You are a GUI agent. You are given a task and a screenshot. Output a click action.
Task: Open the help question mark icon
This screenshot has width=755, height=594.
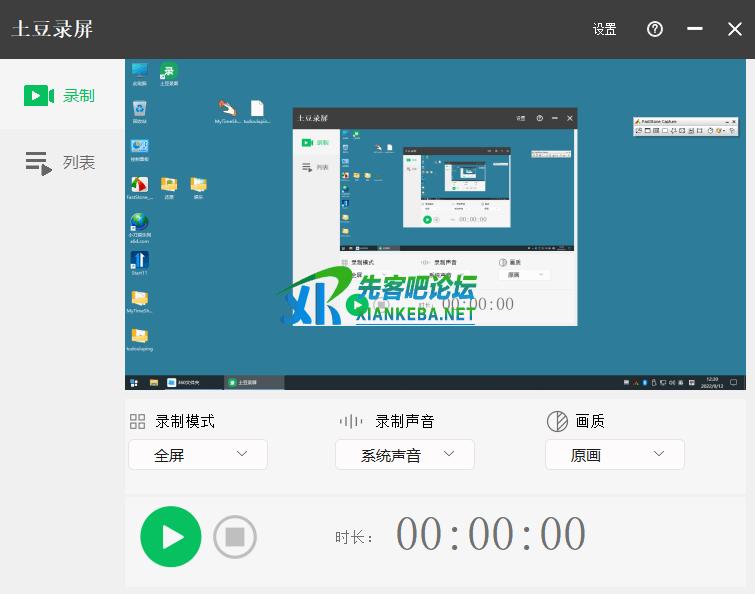tap(655, 29)
